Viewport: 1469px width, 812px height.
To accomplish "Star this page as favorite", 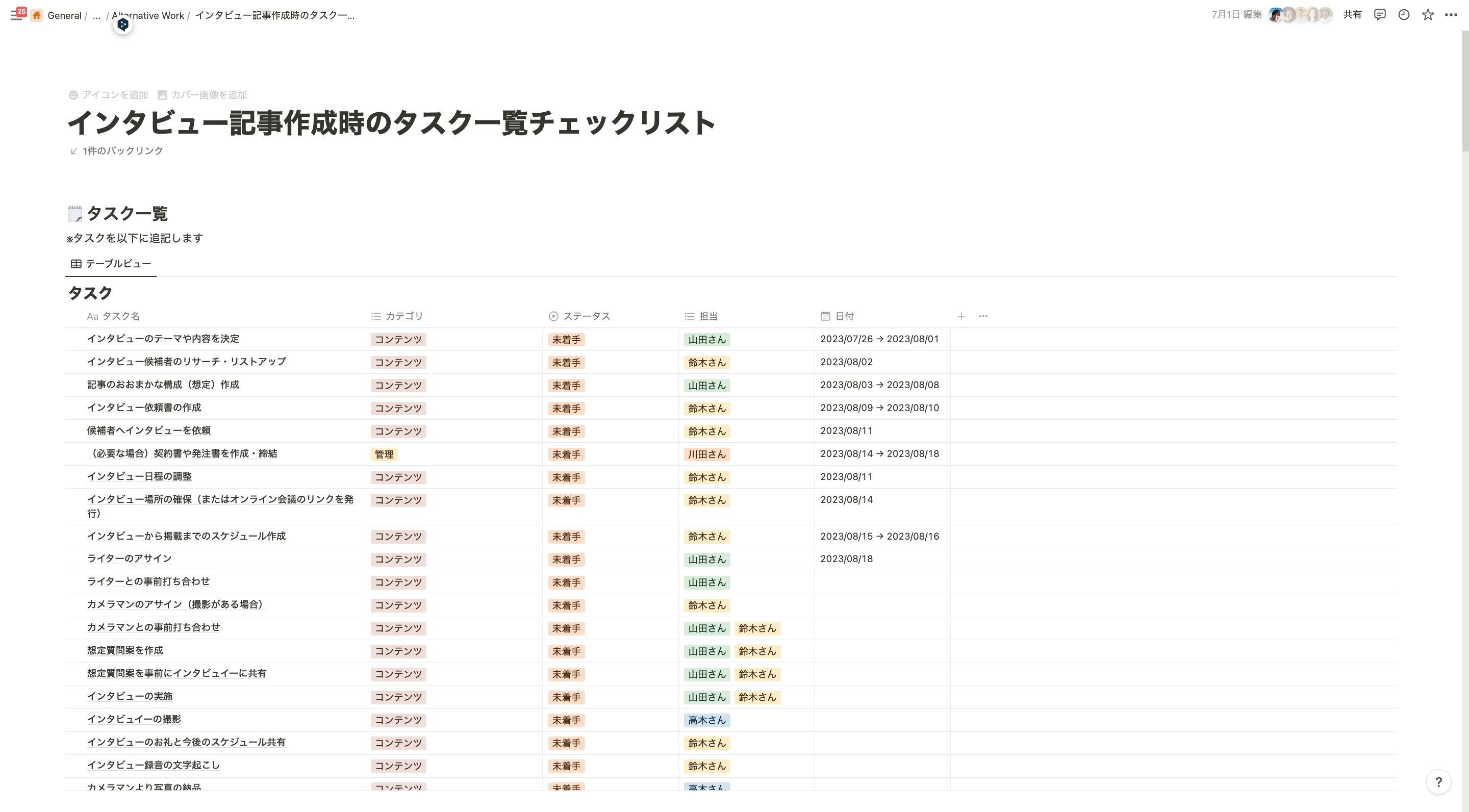I will (x=1427, y=15).
